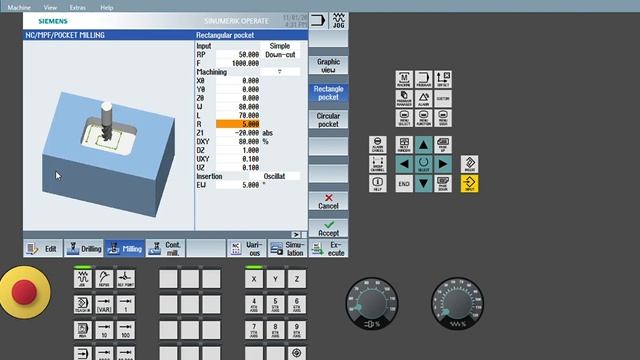Click the Simulation softkey
Screen dimensions: 640x360
pos(288,248)
